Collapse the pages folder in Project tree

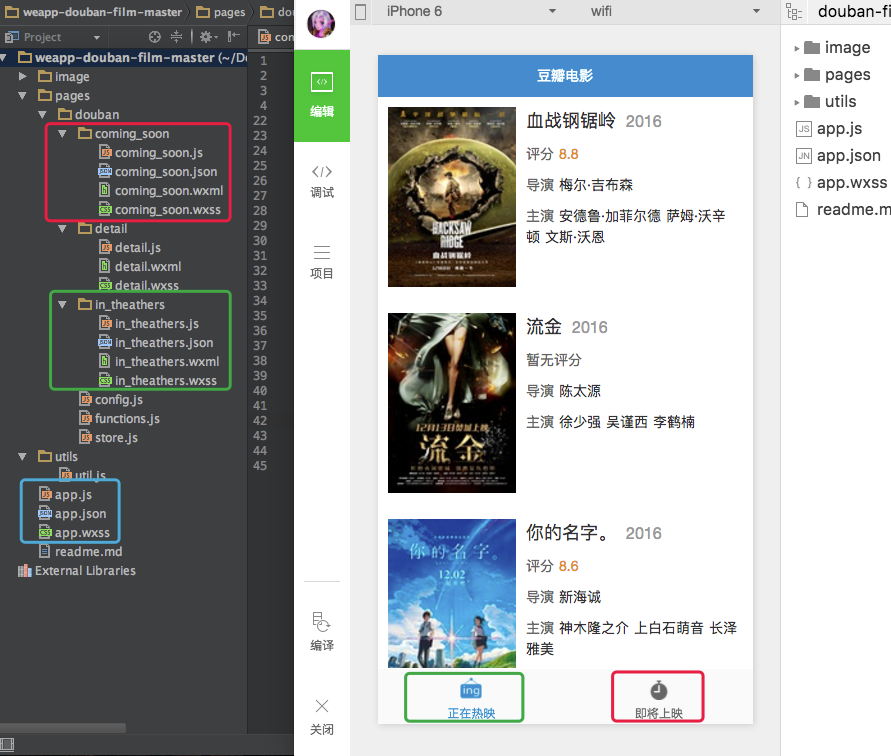(23, 95)
